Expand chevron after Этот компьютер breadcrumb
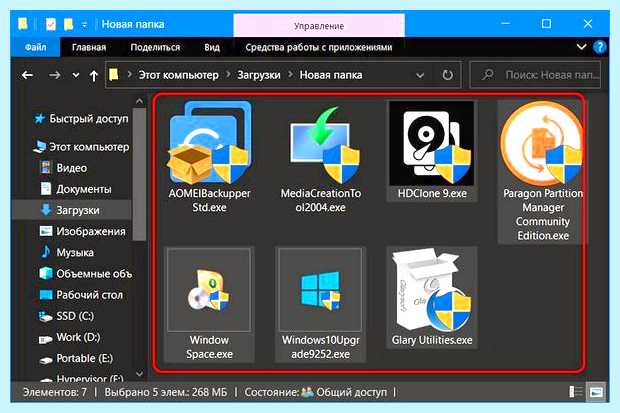 tap(228, 74)
